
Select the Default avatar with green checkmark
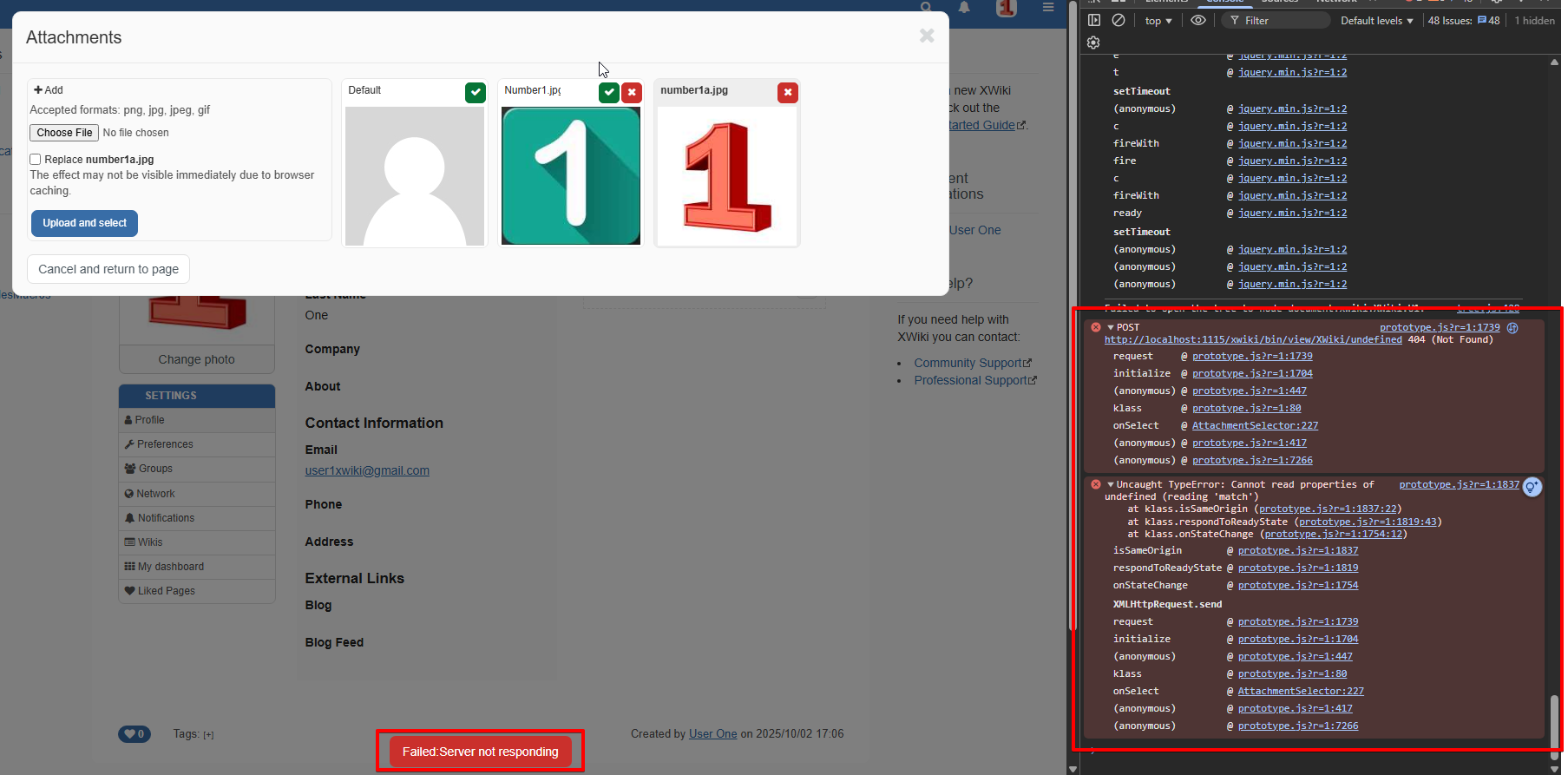click(475, 93)
